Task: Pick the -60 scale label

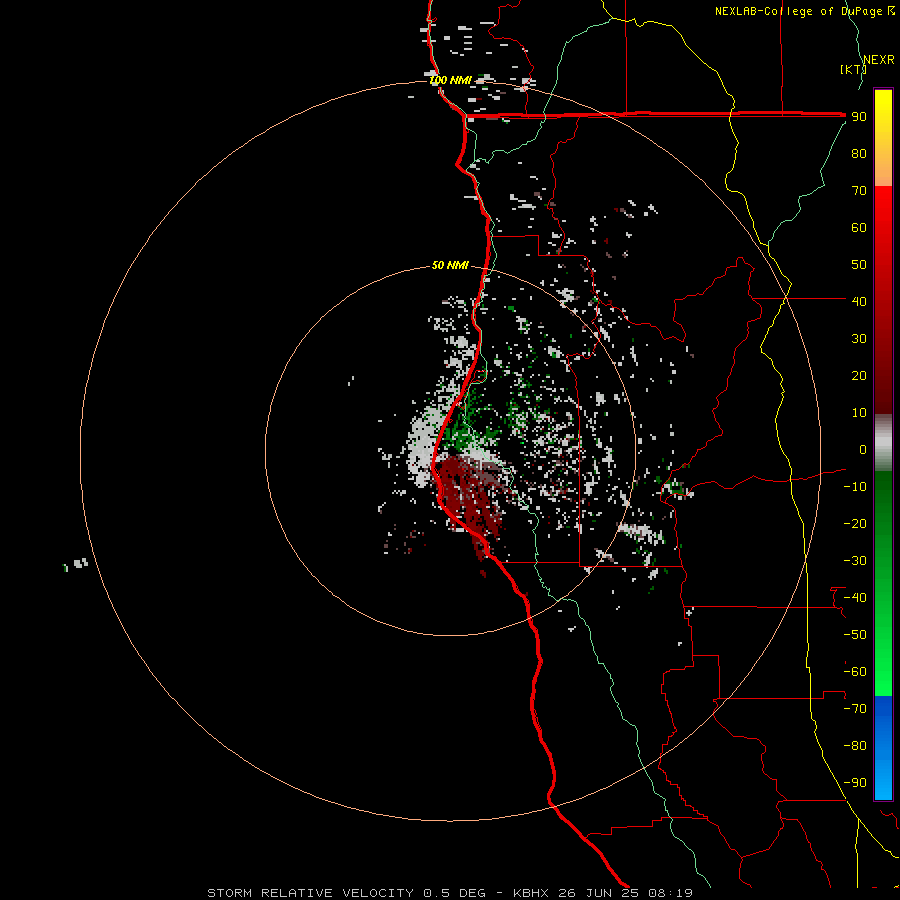Action: pyautogui.click(x=855, y=672)
